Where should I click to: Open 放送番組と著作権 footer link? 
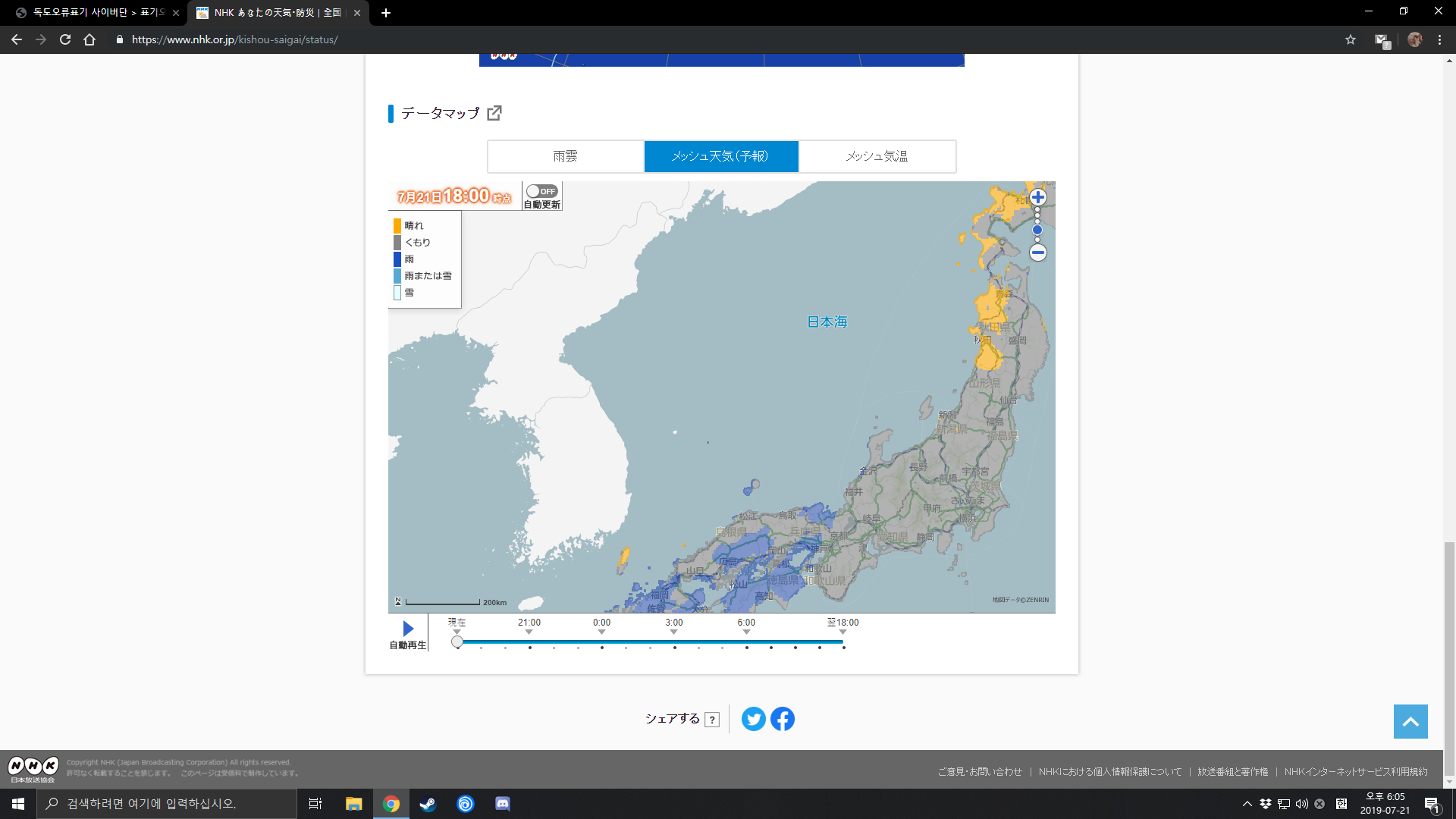tap(1232, 771)
